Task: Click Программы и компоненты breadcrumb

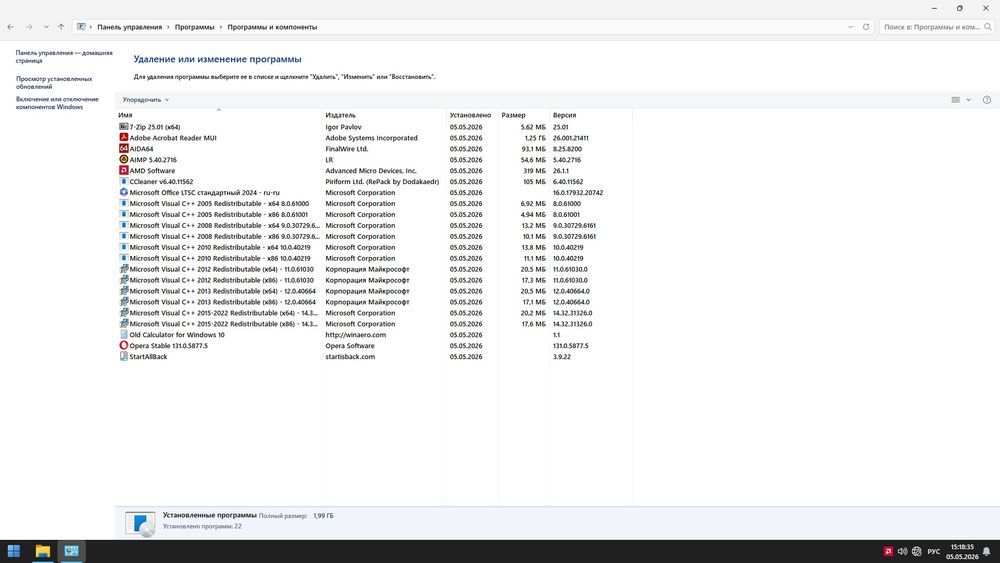Action: [272, 27]
